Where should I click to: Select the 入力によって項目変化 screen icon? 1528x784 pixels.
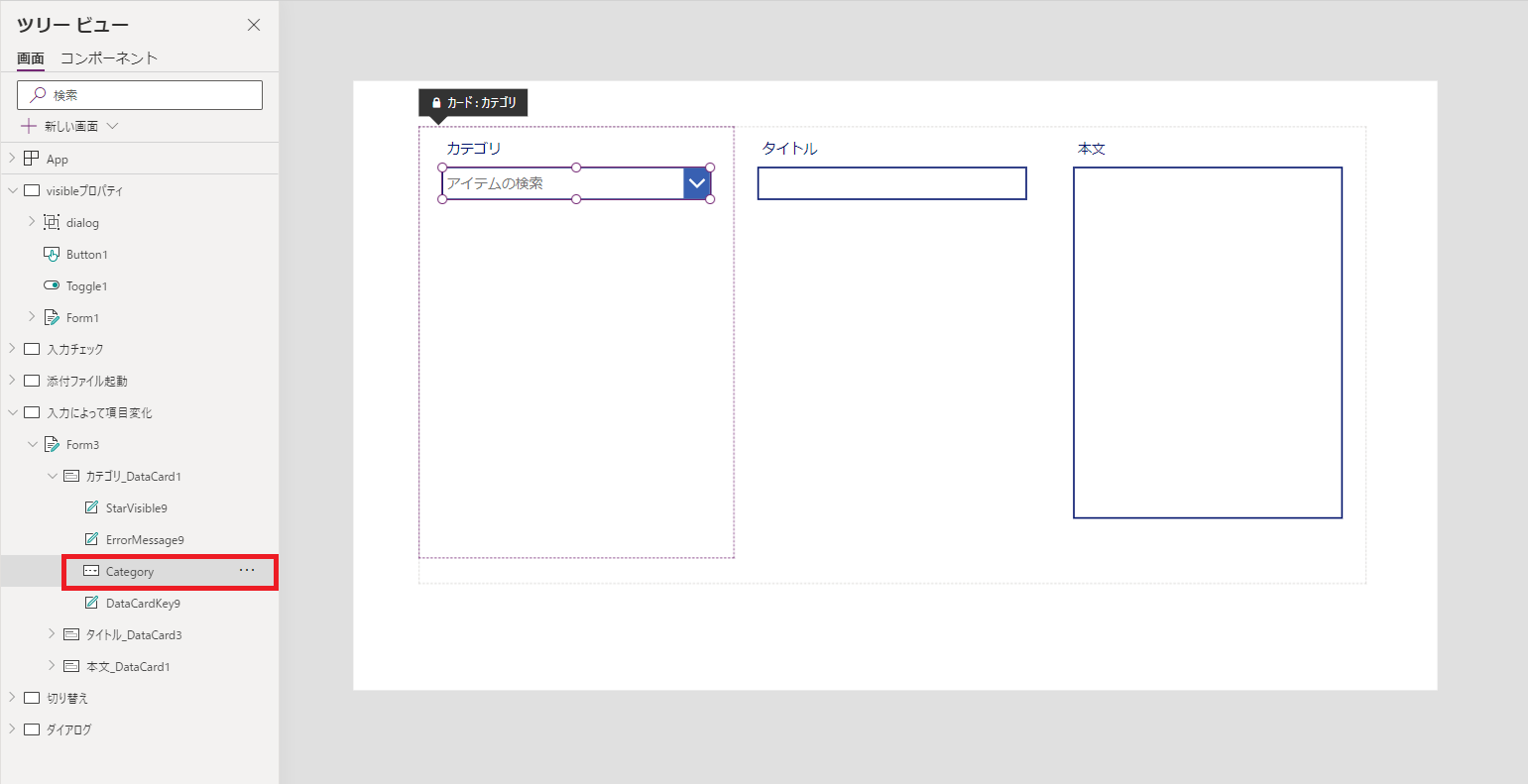tap(31, 412)
